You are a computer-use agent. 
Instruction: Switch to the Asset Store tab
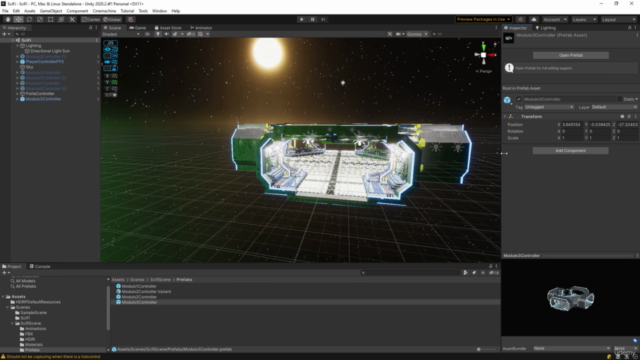(168, 28)
